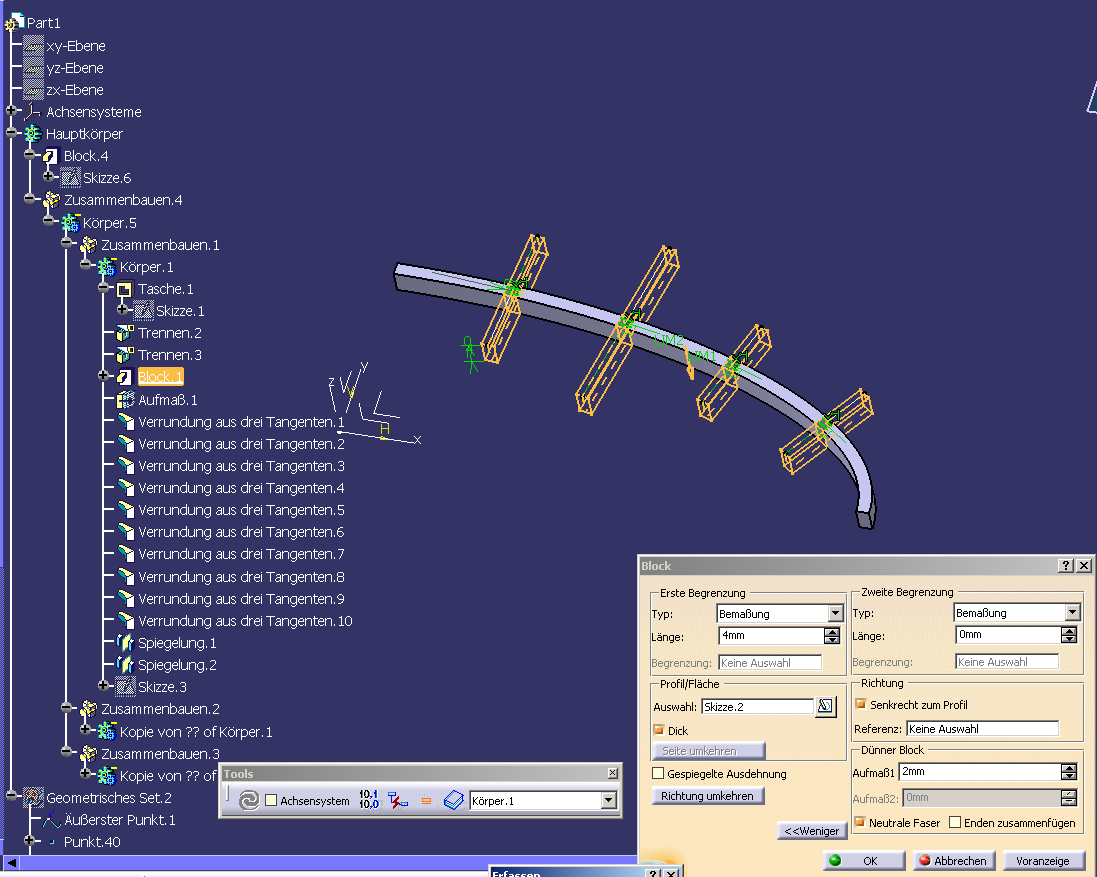
Task: Toggle the Neutrale Faser checkbox
Action: tap(860, 822)
